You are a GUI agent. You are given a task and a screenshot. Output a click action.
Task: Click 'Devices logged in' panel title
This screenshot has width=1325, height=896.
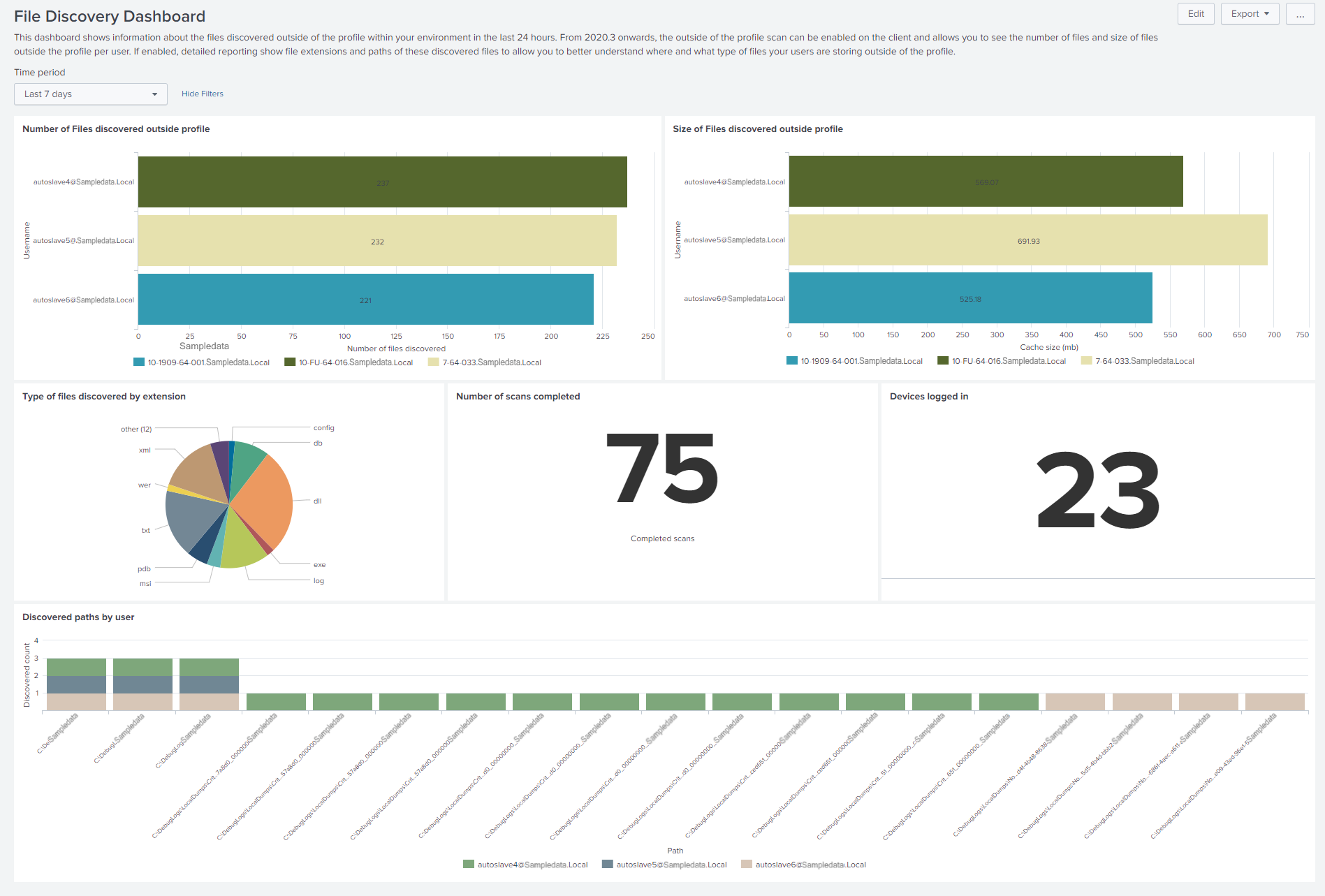coord(929,397)
